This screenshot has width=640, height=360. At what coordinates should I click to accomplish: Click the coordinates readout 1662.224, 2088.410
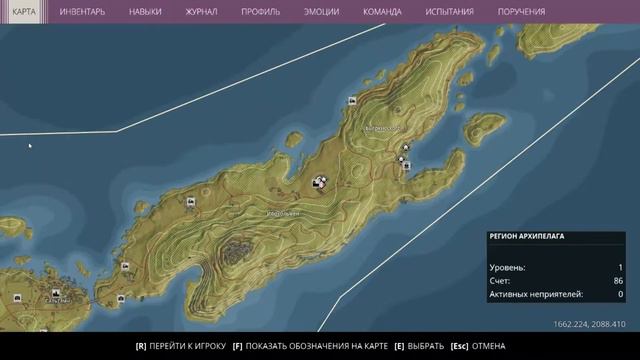[589, 324]
